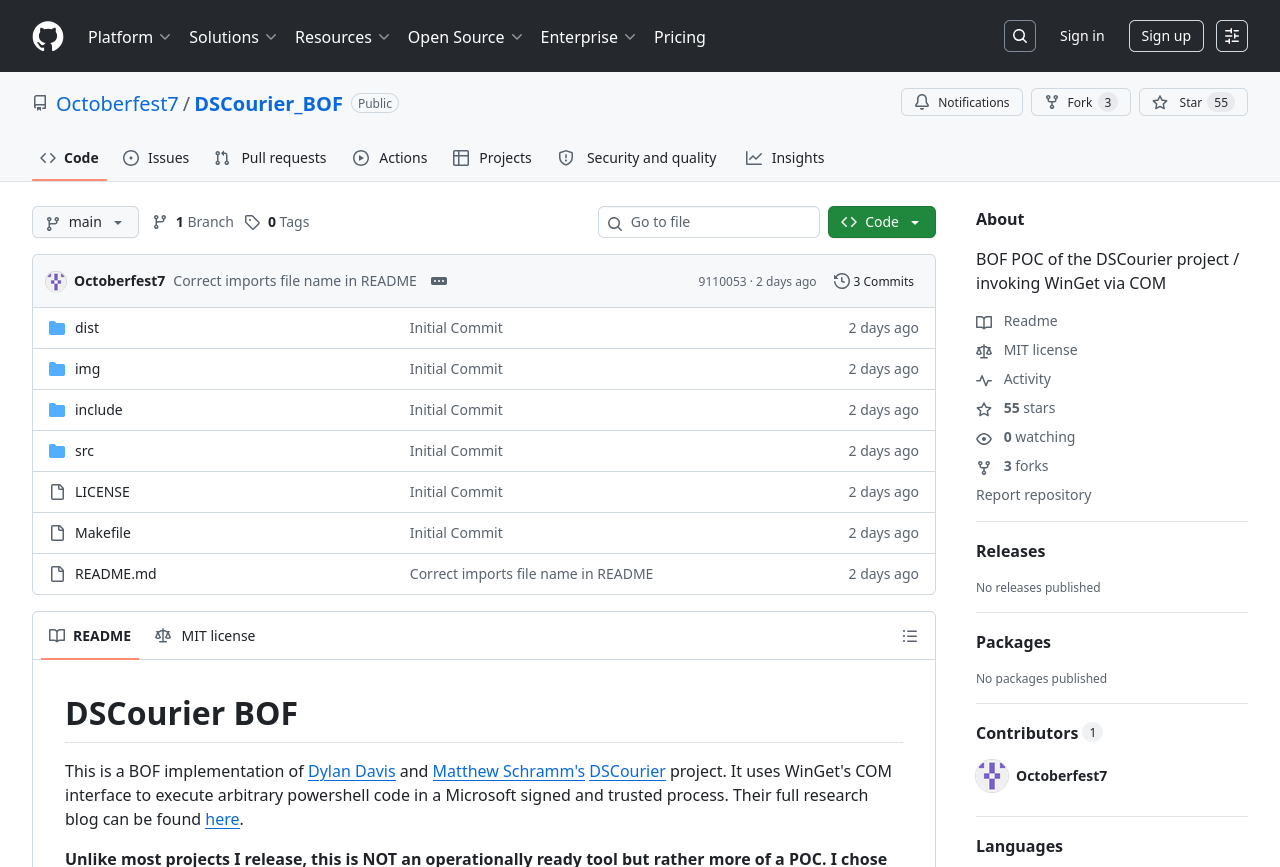Open the MIT license tab
The width and height of the screenshot is (1280, 867).
(x=206, y=636)
